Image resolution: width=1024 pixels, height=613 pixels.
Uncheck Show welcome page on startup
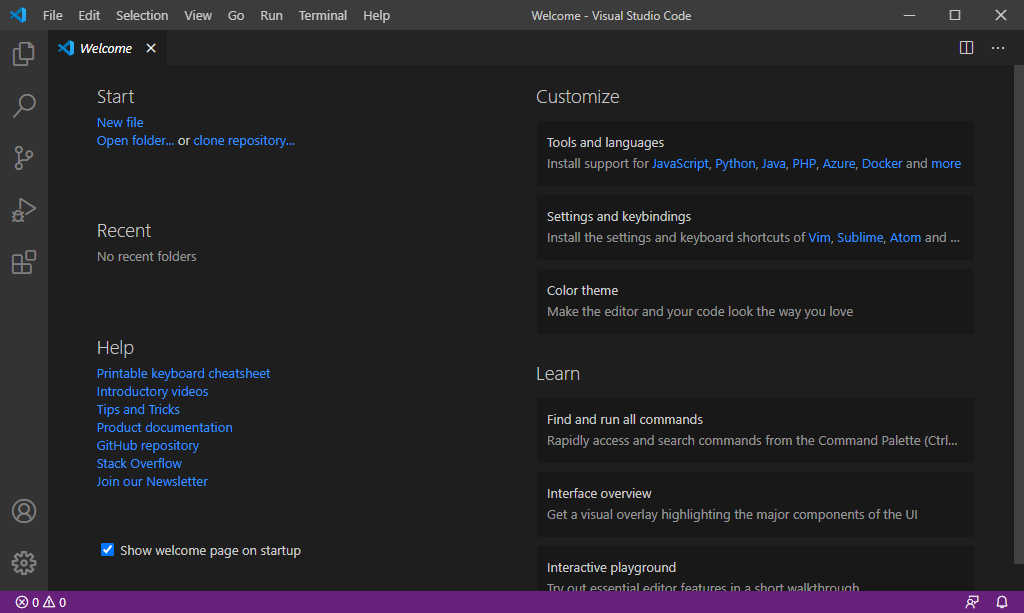click(107, 550)
